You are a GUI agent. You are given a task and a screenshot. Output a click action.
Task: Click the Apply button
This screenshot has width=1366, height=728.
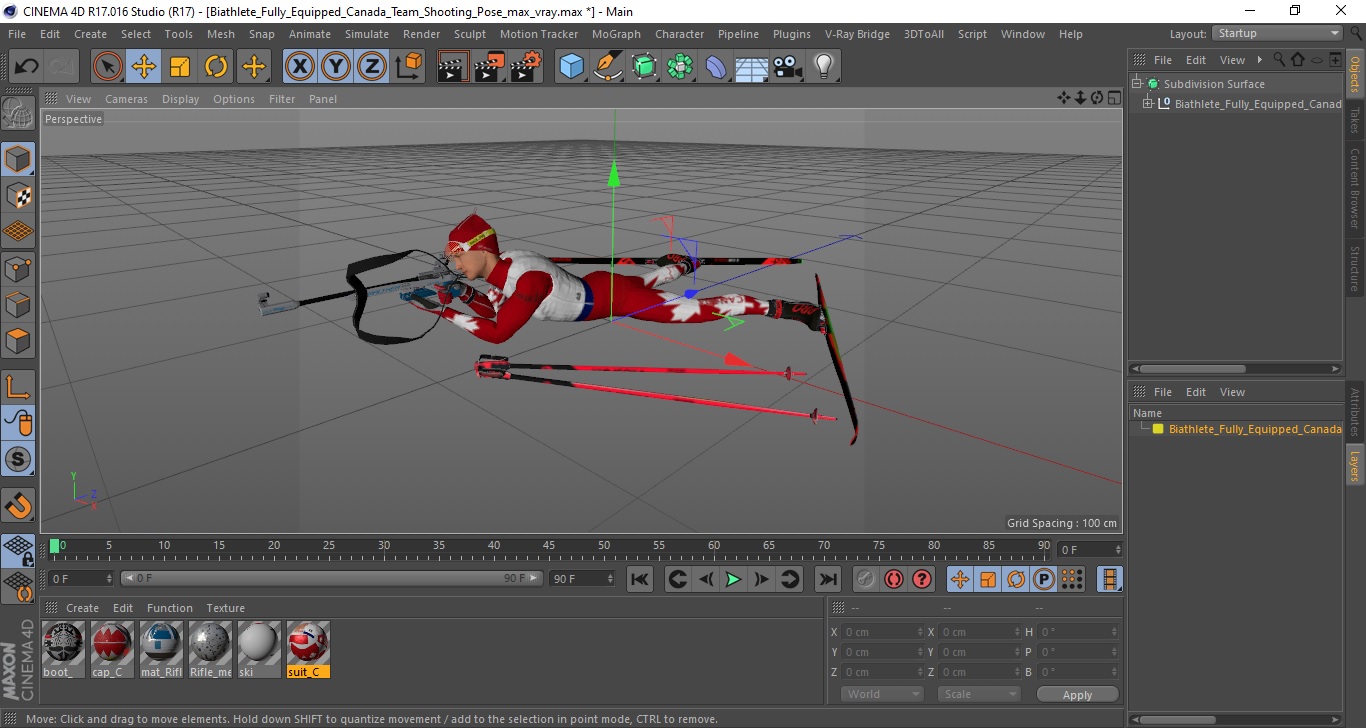[1077, 695]
